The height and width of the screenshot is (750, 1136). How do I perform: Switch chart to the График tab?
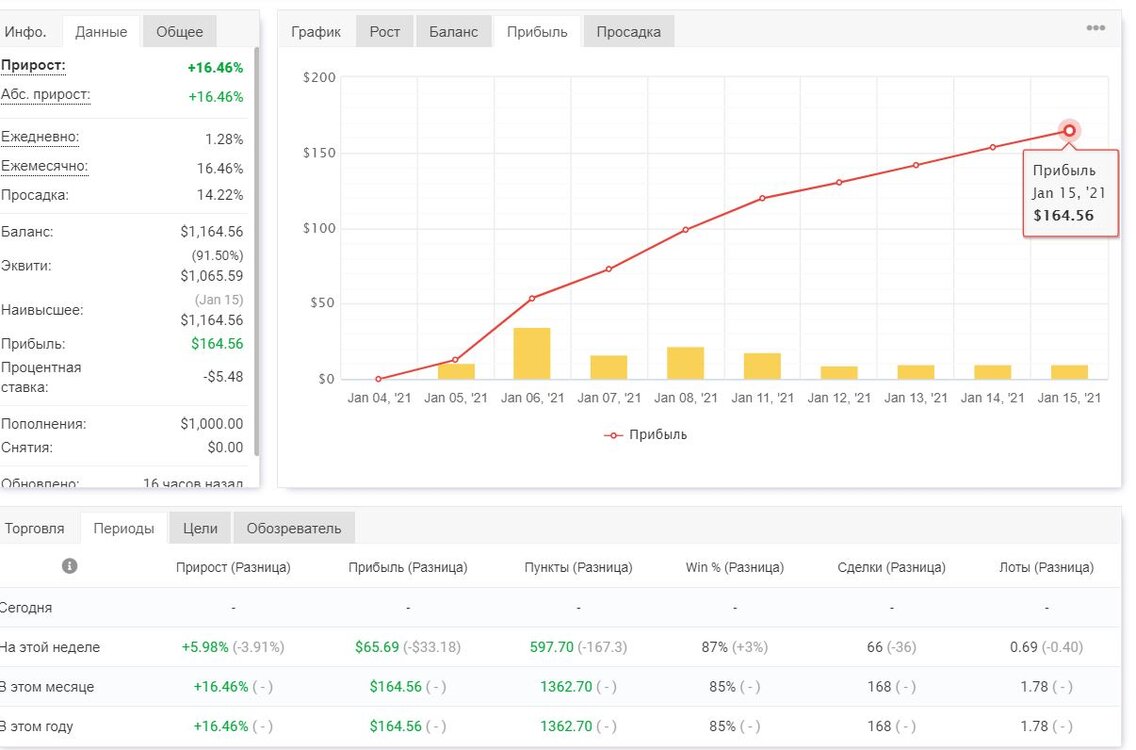[316, 32]
